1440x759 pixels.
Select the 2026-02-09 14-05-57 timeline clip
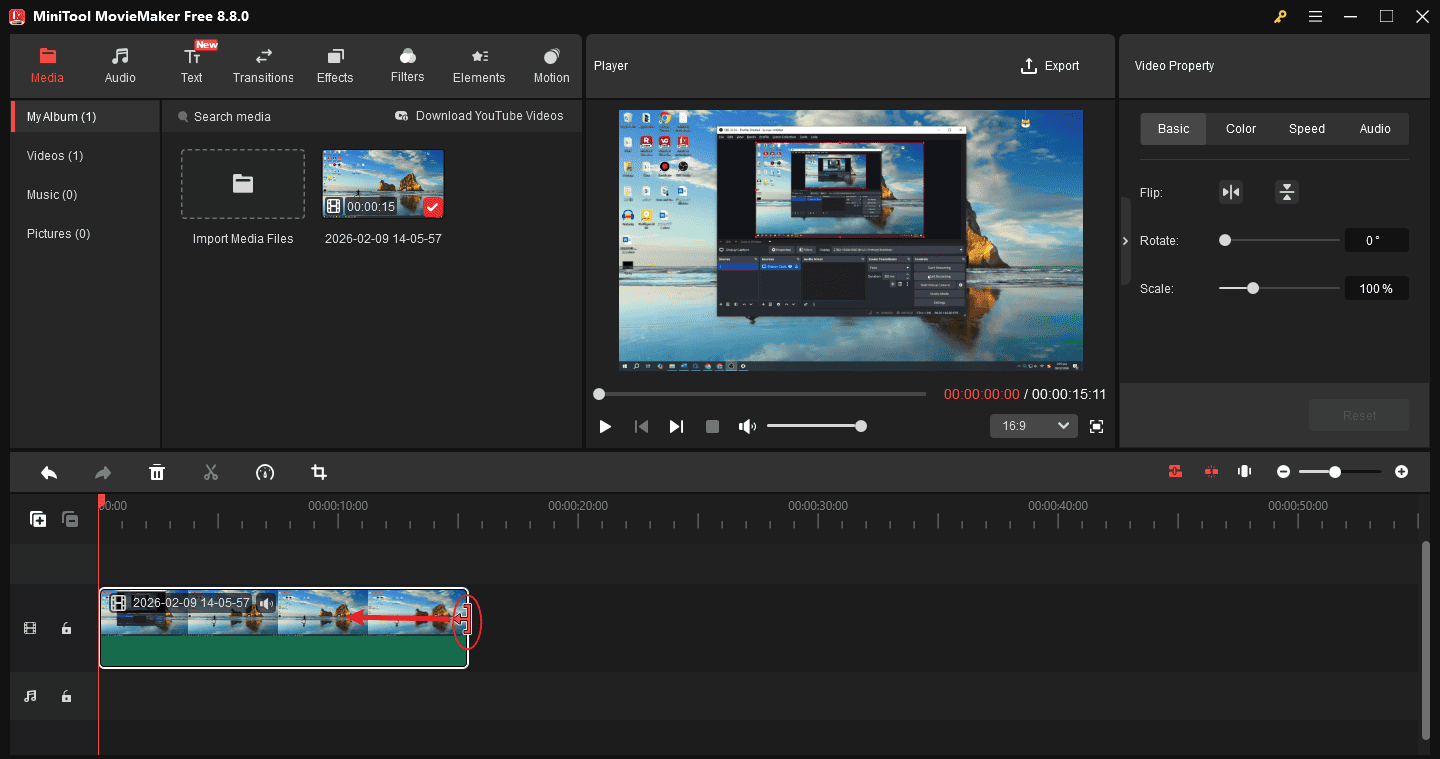(x=283, y=627)
